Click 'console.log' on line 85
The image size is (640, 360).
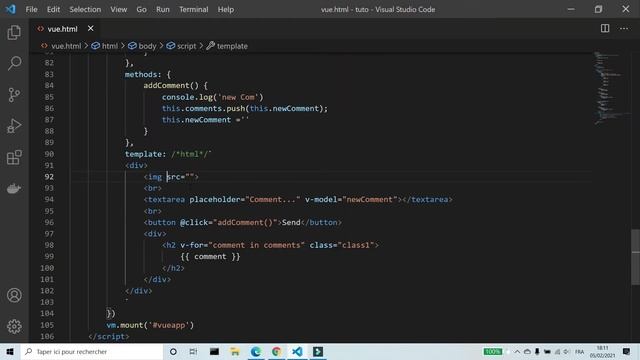[x=187, y=97]
